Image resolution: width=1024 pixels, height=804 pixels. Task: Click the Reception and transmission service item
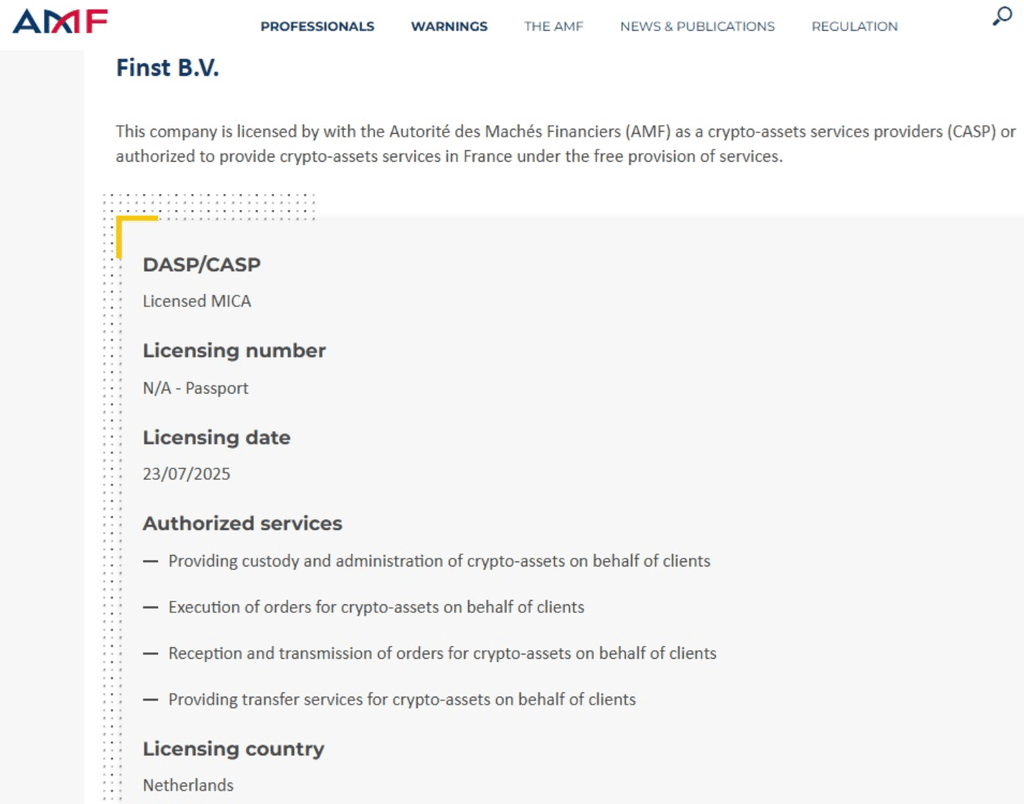442,653
